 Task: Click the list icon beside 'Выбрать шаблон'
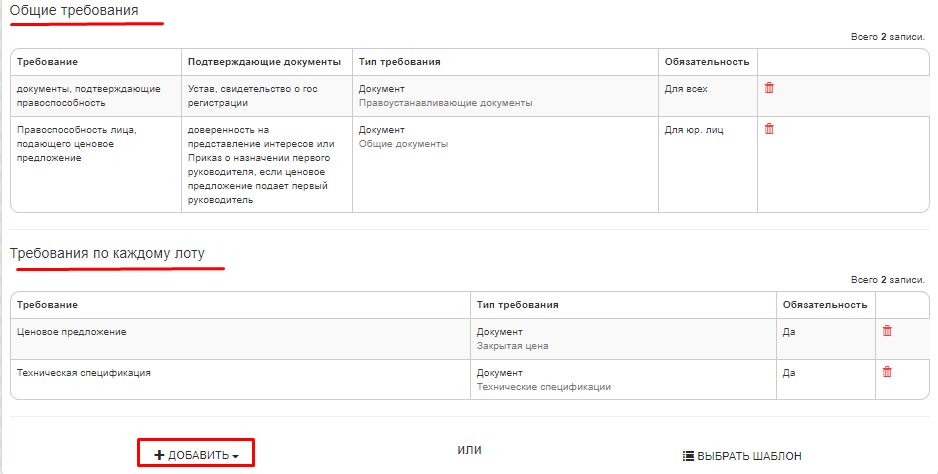688,456
